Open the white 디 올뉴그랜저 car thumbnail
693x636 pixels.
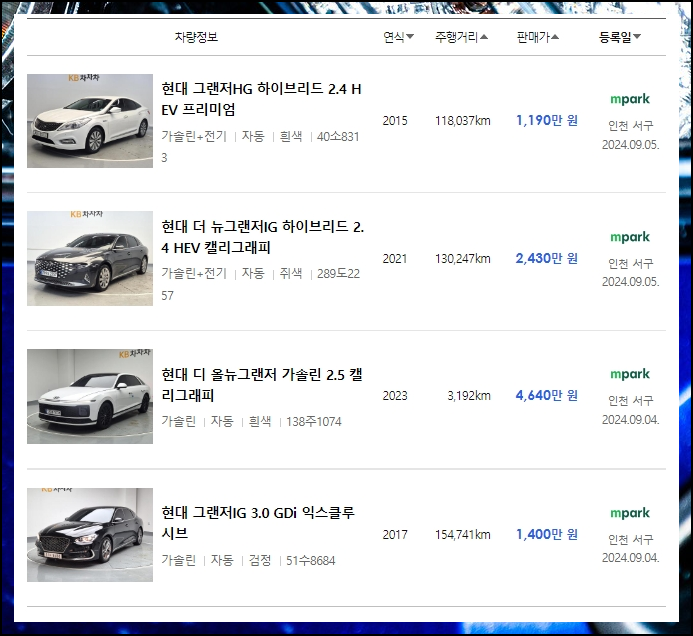pos(90,396)
